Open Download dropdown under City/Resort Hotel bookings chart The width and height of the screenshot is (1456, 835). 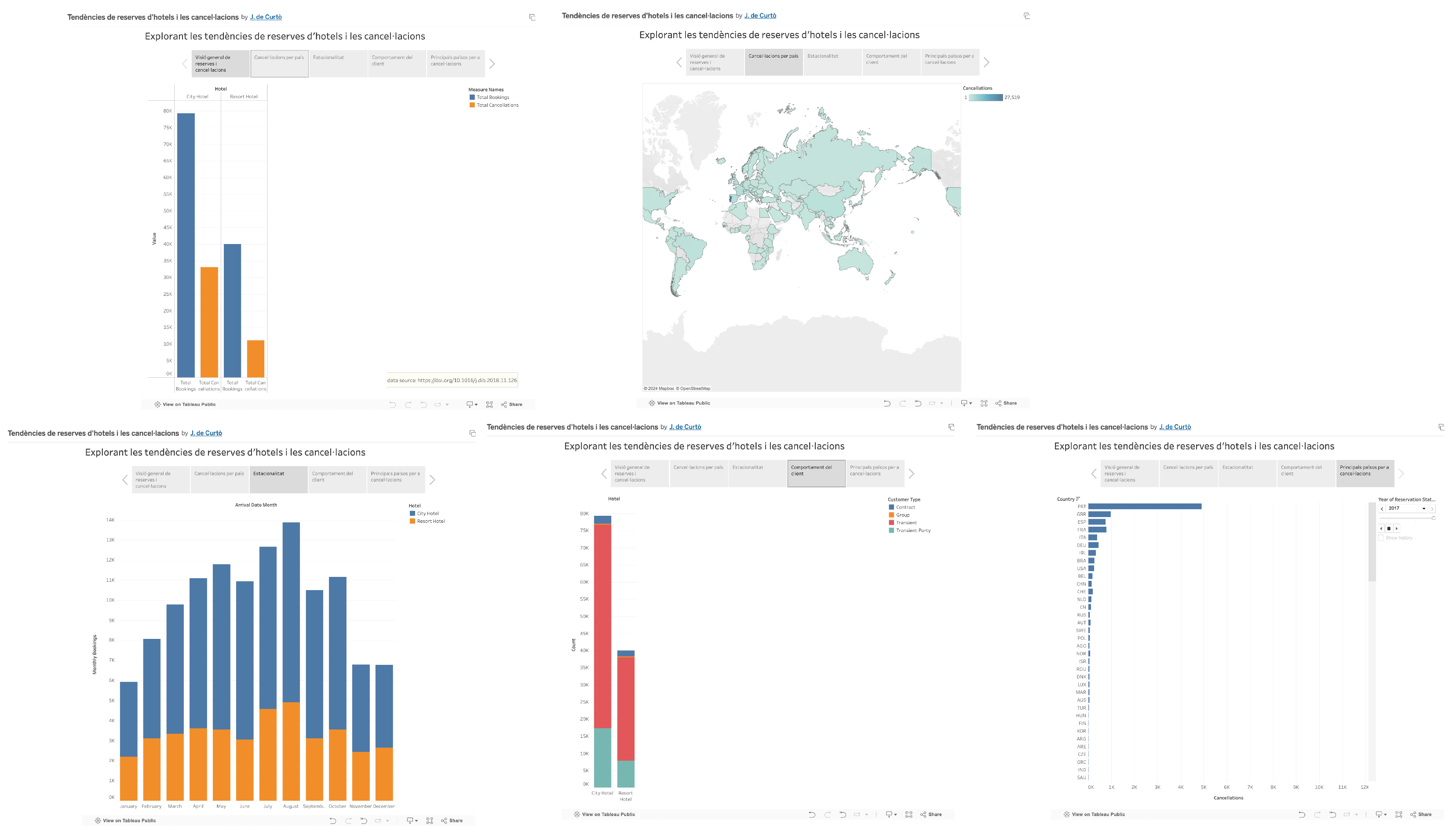pyautogui.click(x=471, y=405)
